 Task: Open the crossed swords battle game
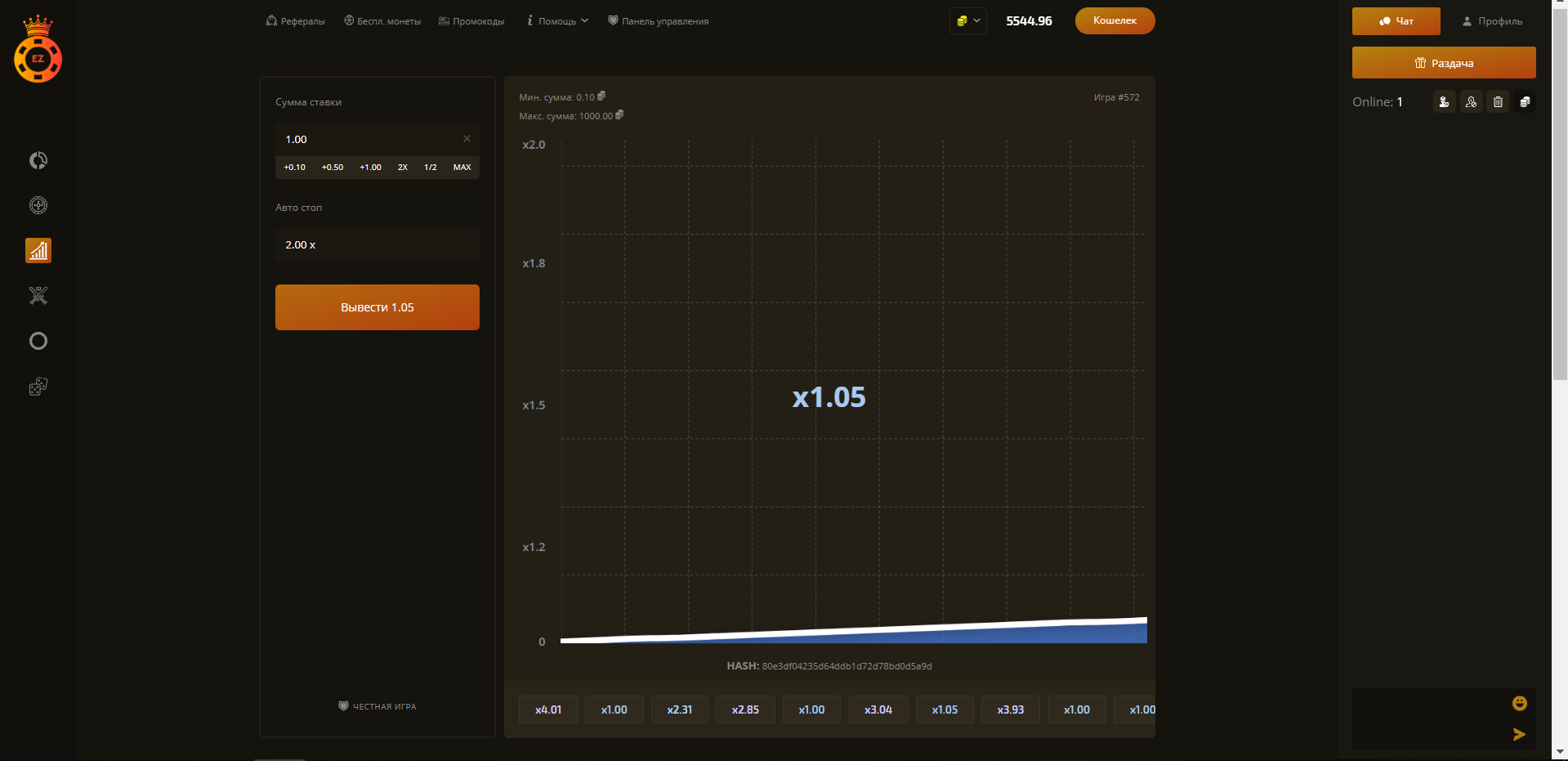tap(38, 296)
